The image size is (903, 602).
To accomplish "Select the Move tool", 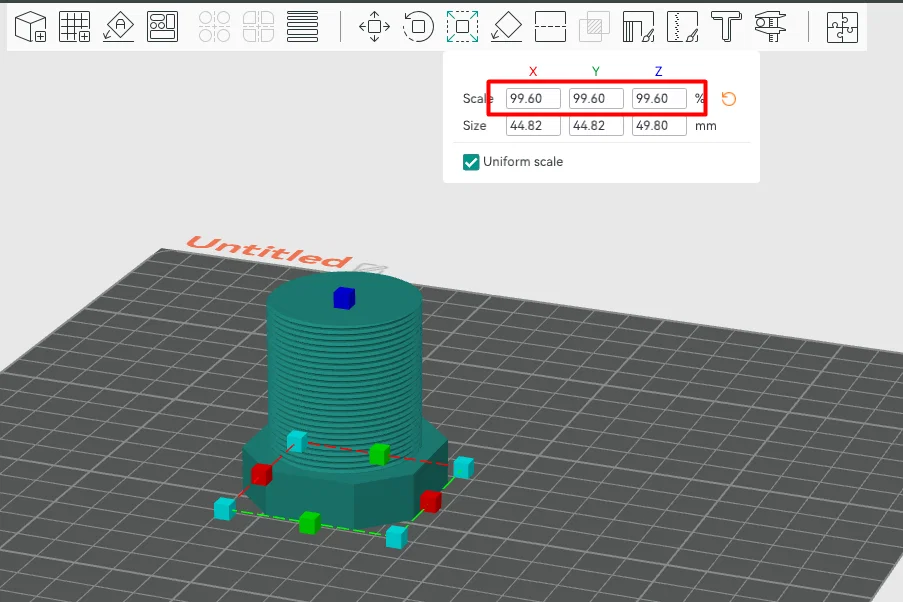I will click(x=374, y=26).
